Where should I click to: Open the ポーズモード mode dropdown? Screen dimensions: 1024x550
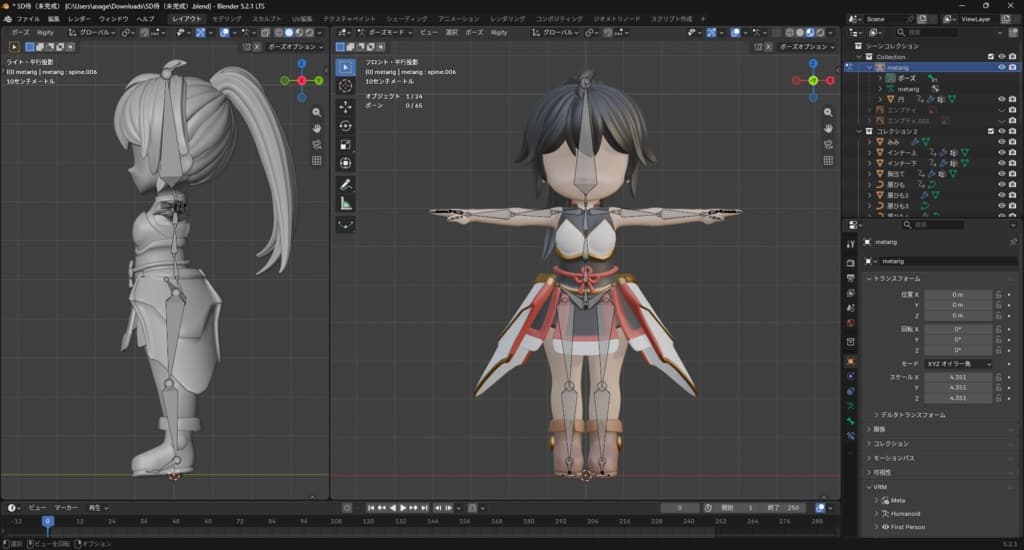pos(385,32)
